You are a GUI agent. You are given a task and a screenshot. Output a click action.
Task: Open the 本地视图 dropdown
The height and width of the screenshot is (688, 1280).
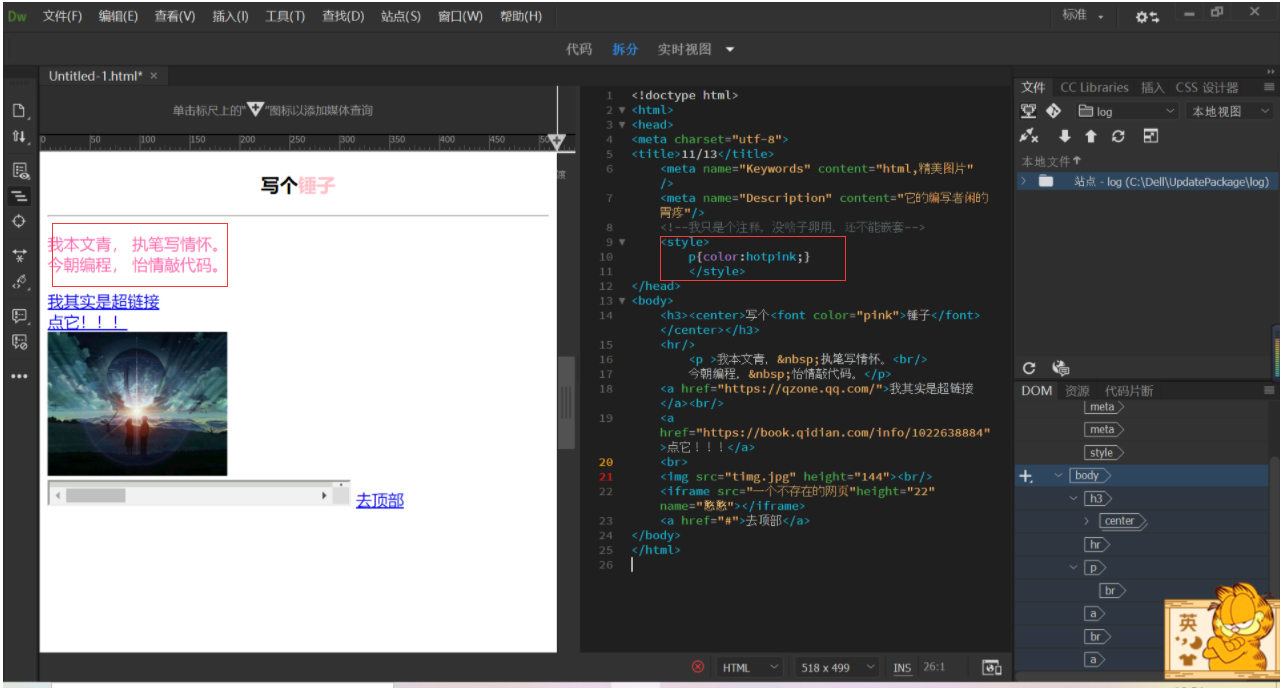(x=1229, y=111)
